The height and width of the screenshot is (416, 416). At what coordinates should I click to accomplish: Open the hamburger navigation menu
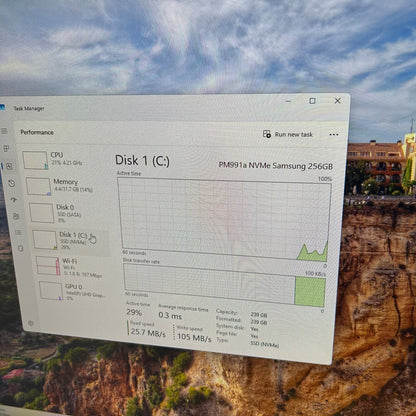(4, 131)
